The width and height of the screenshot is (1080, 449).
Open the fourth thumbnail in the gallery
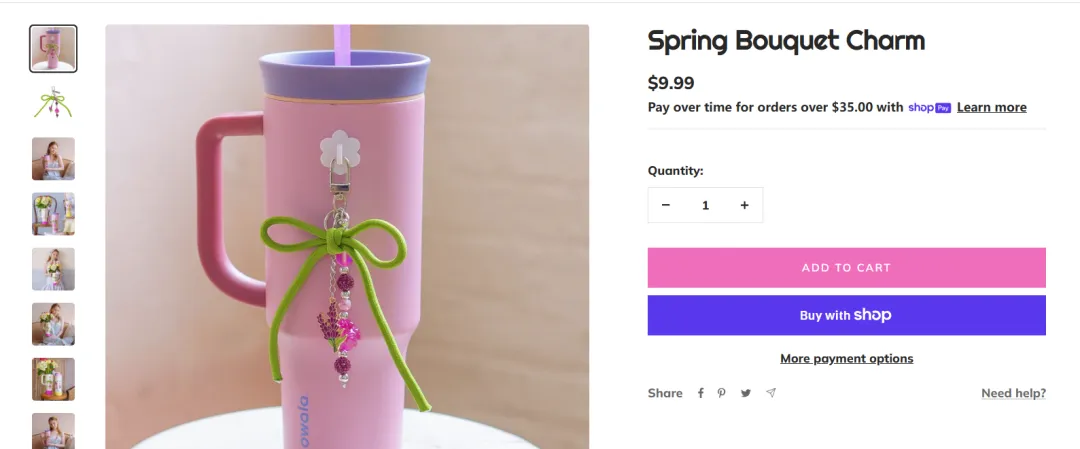click(53, 214)
